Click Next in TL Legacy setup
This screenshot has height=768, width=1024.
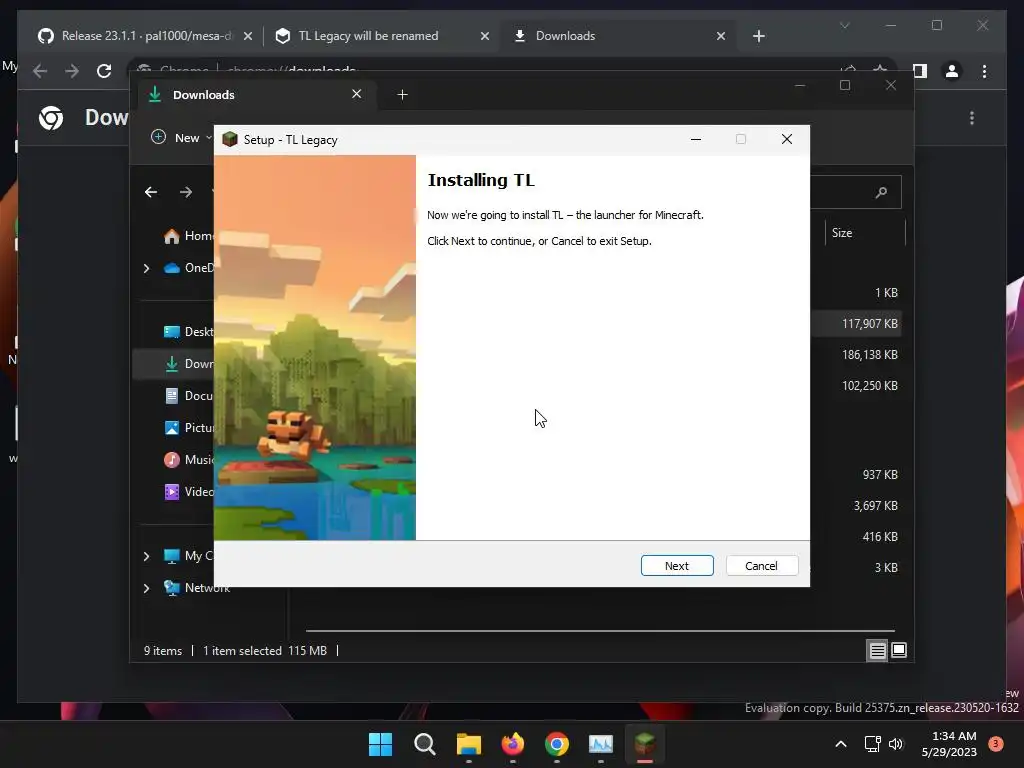coord(677,566)
